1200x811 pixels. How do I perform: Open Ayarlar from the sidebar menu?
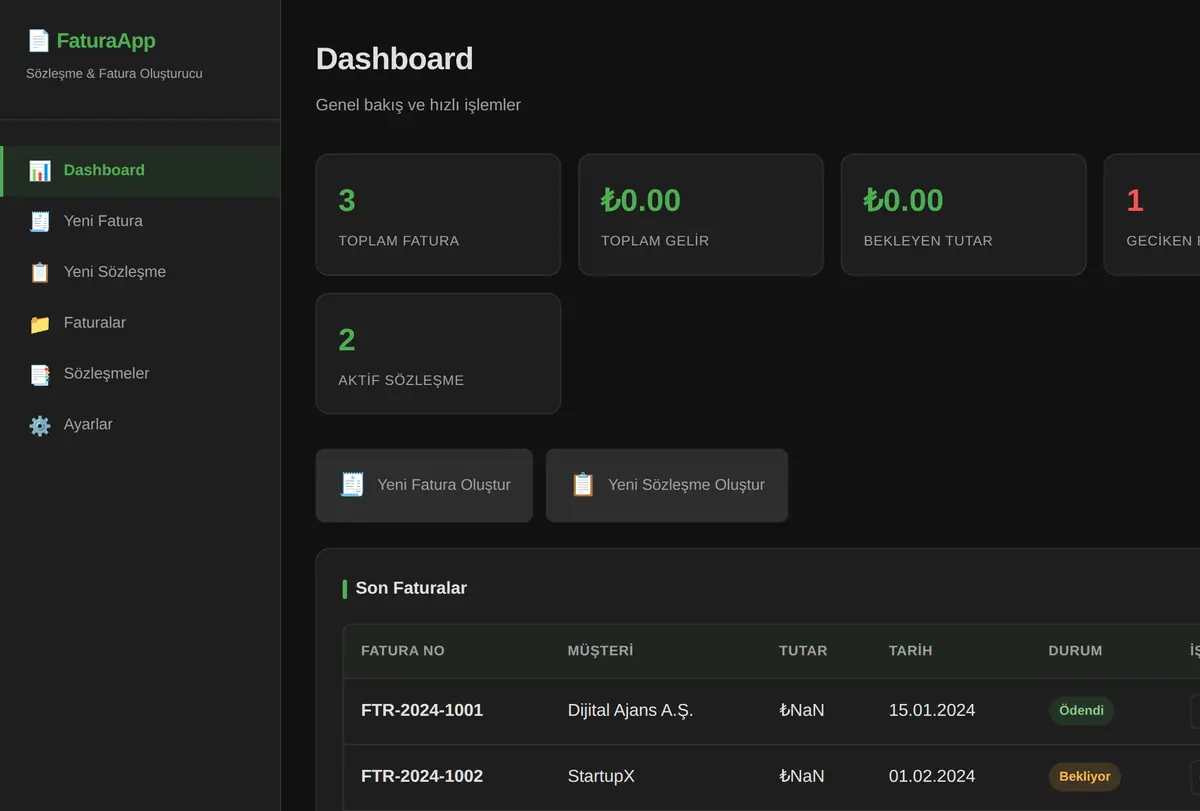(140, 425)
